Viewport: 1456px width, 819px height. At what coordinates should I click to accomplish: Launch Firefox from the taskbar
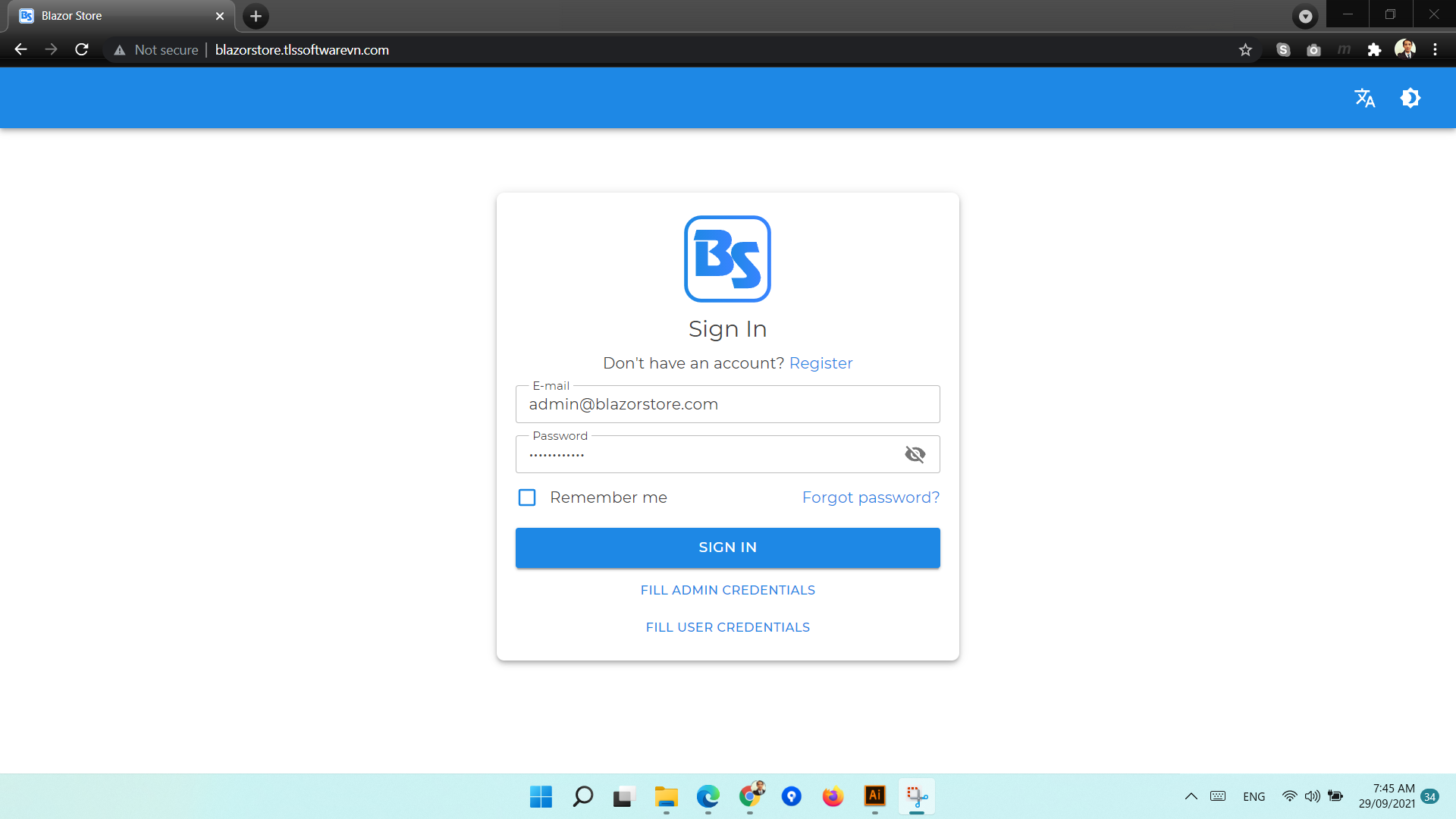[832, 796]
